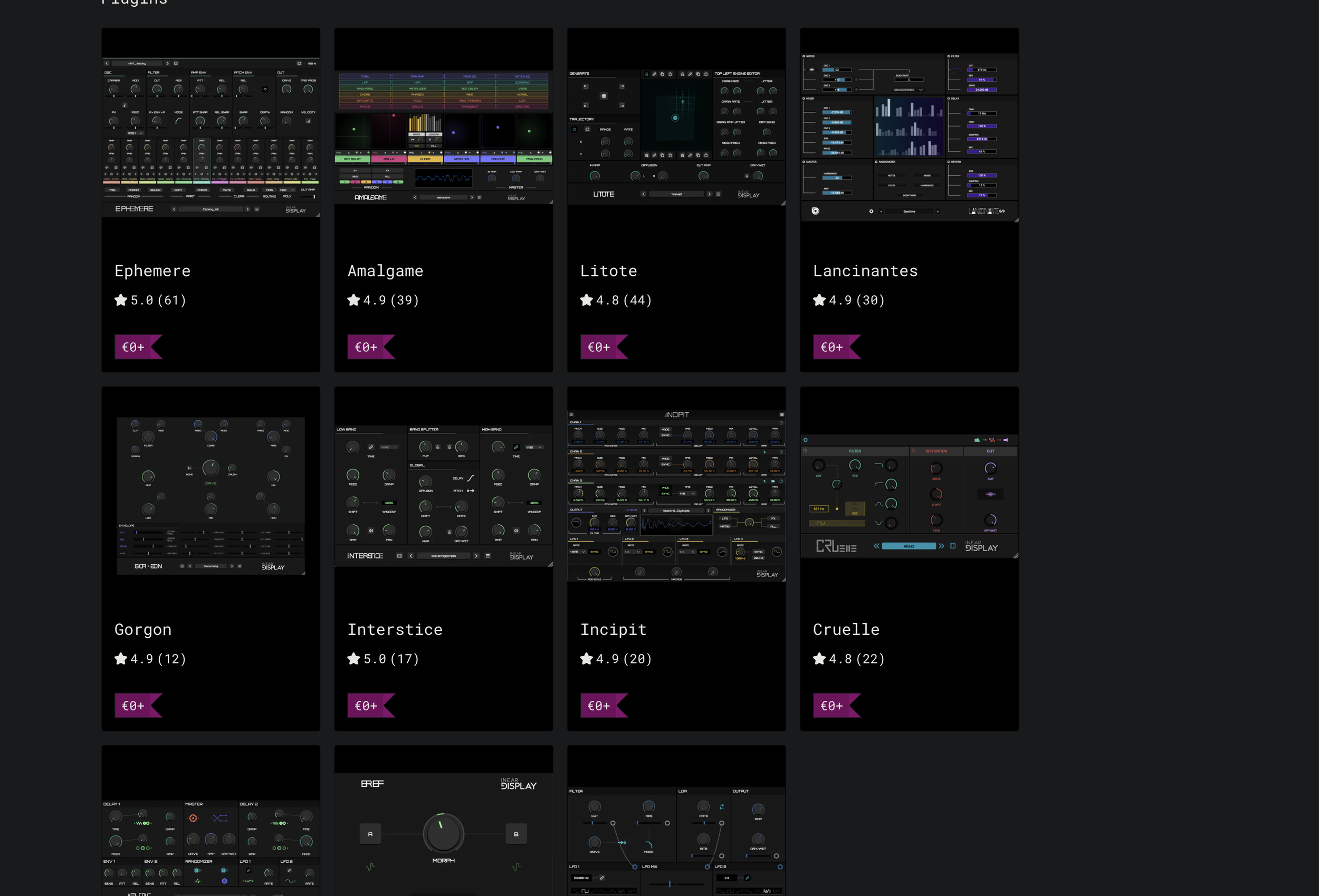Click the gear icon in Lancinantes' bottom bar
The image size is (1319, 896).
(872, 211)
